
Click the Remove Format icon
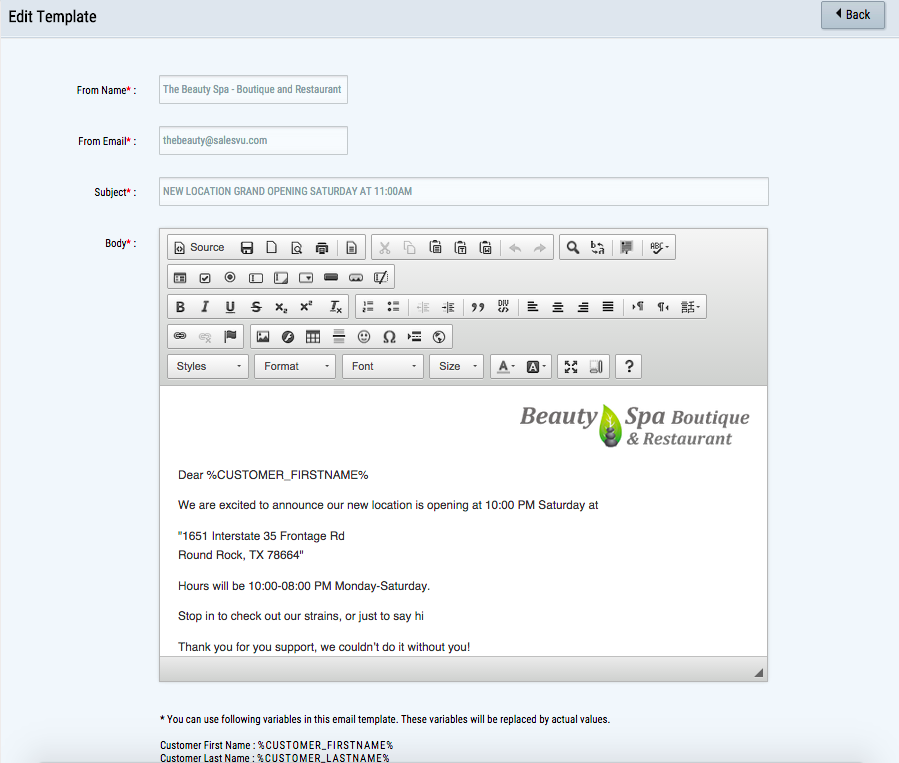(x=335, y=307)
